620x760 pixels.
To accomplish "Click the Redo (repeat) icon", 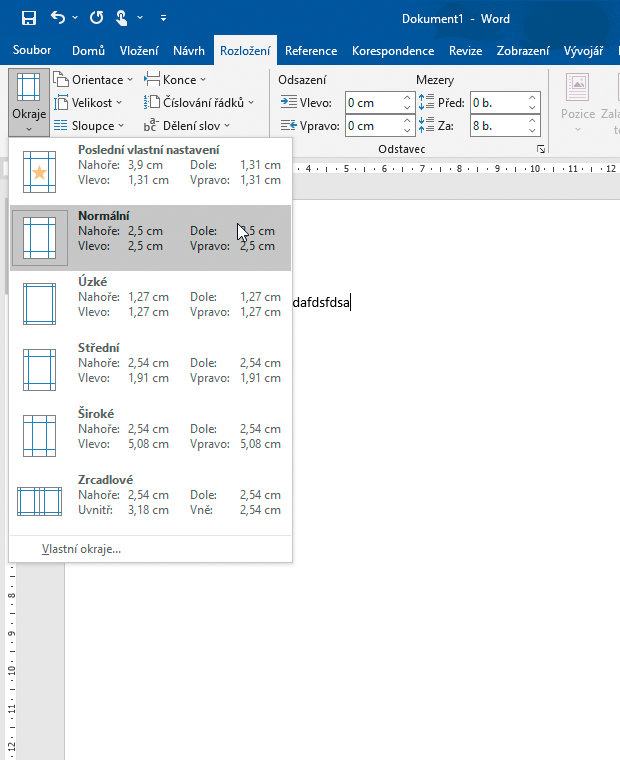I will [x=96, y=18].
